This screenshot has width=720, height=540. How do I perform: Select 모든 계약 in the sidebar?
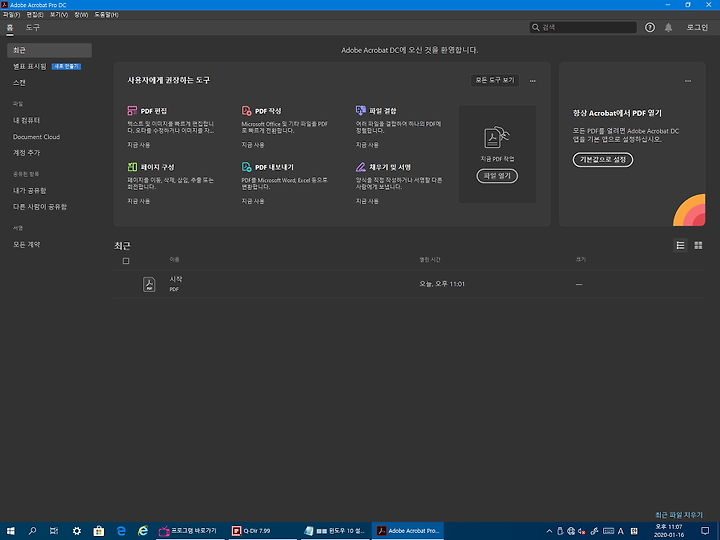26,245
